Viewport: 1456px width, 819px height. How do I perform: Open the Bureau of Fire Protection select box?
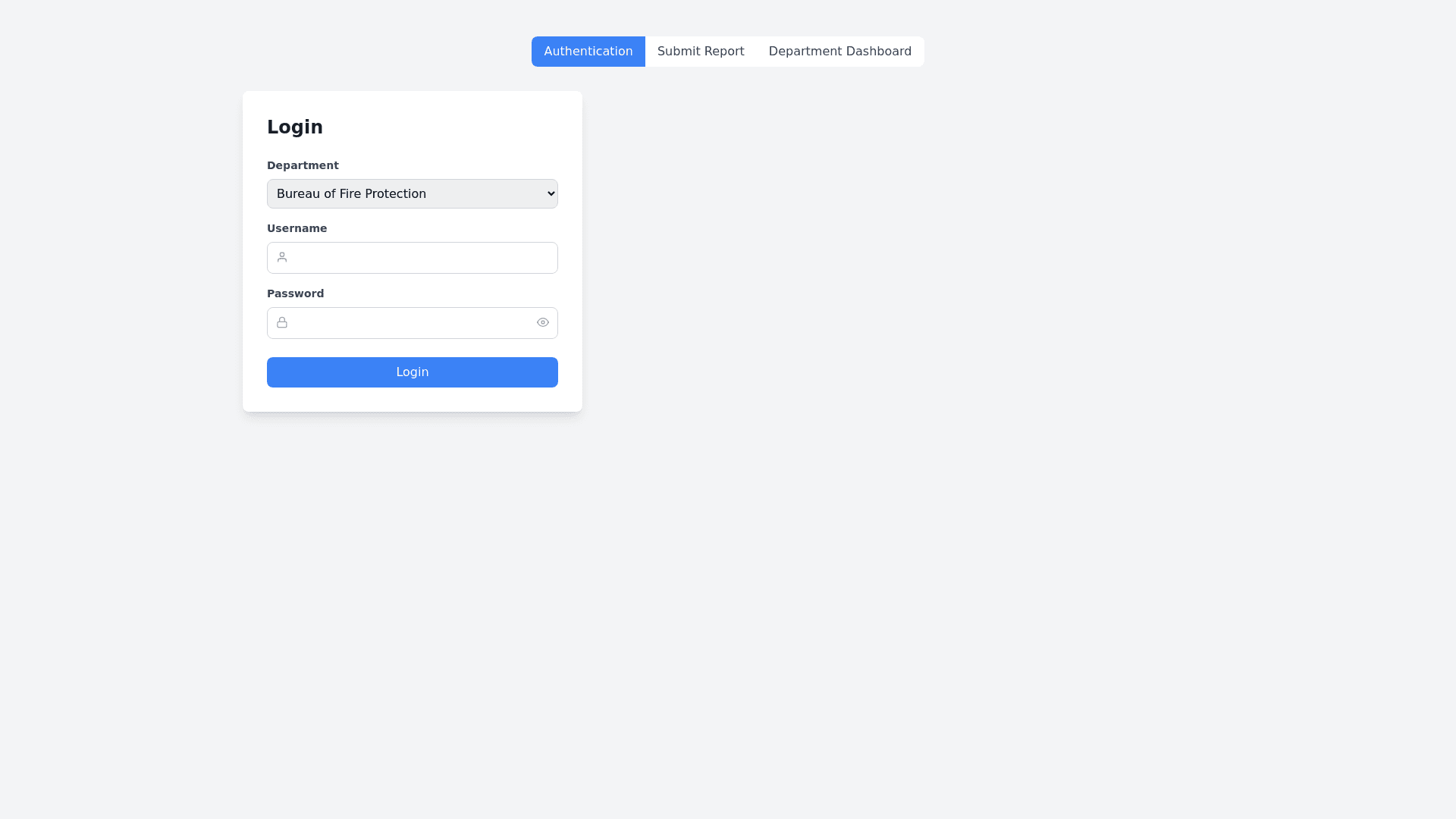click(455, 193)
